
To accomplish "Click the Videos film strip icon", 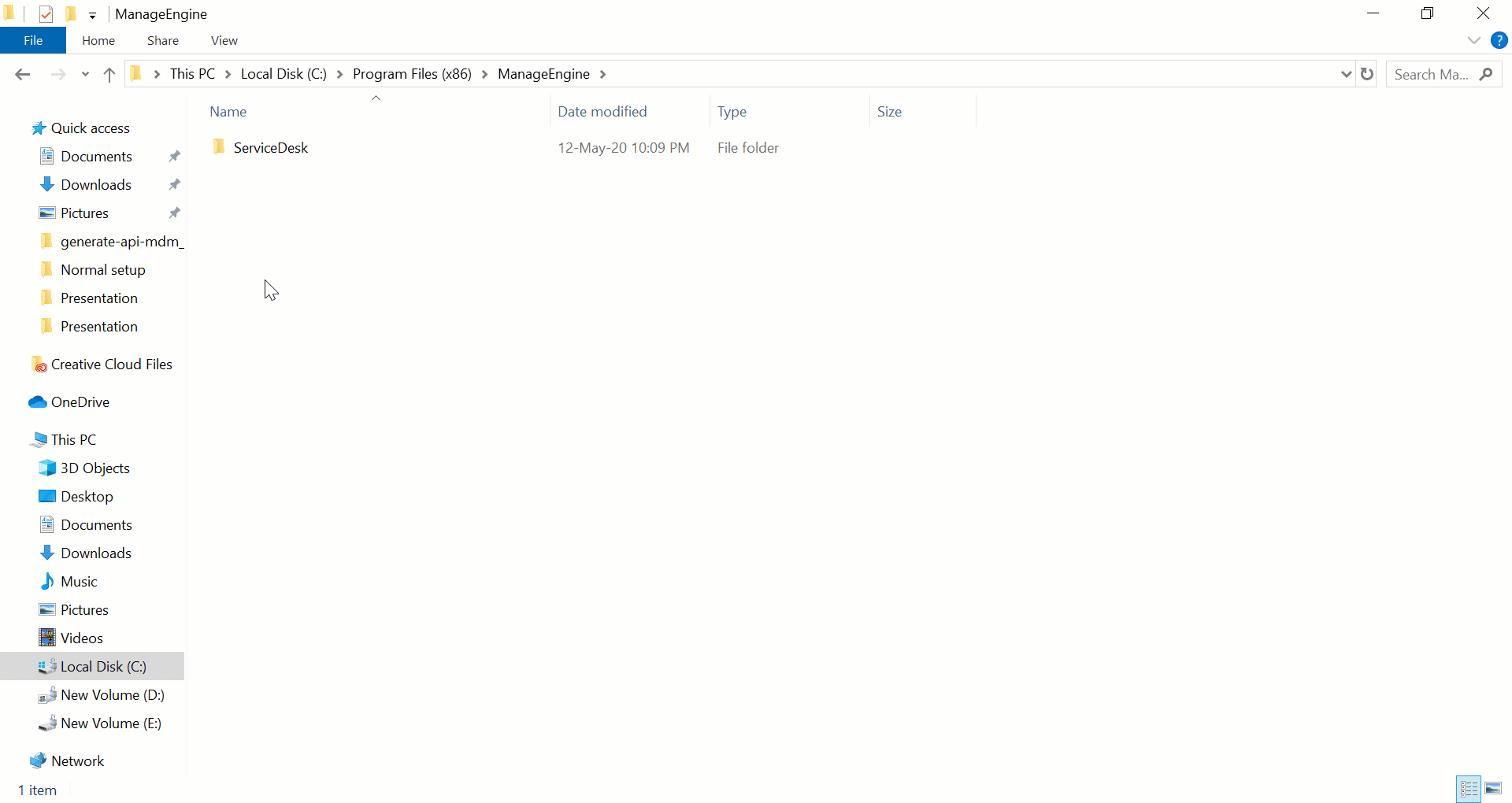I will [x=47, y=638].
